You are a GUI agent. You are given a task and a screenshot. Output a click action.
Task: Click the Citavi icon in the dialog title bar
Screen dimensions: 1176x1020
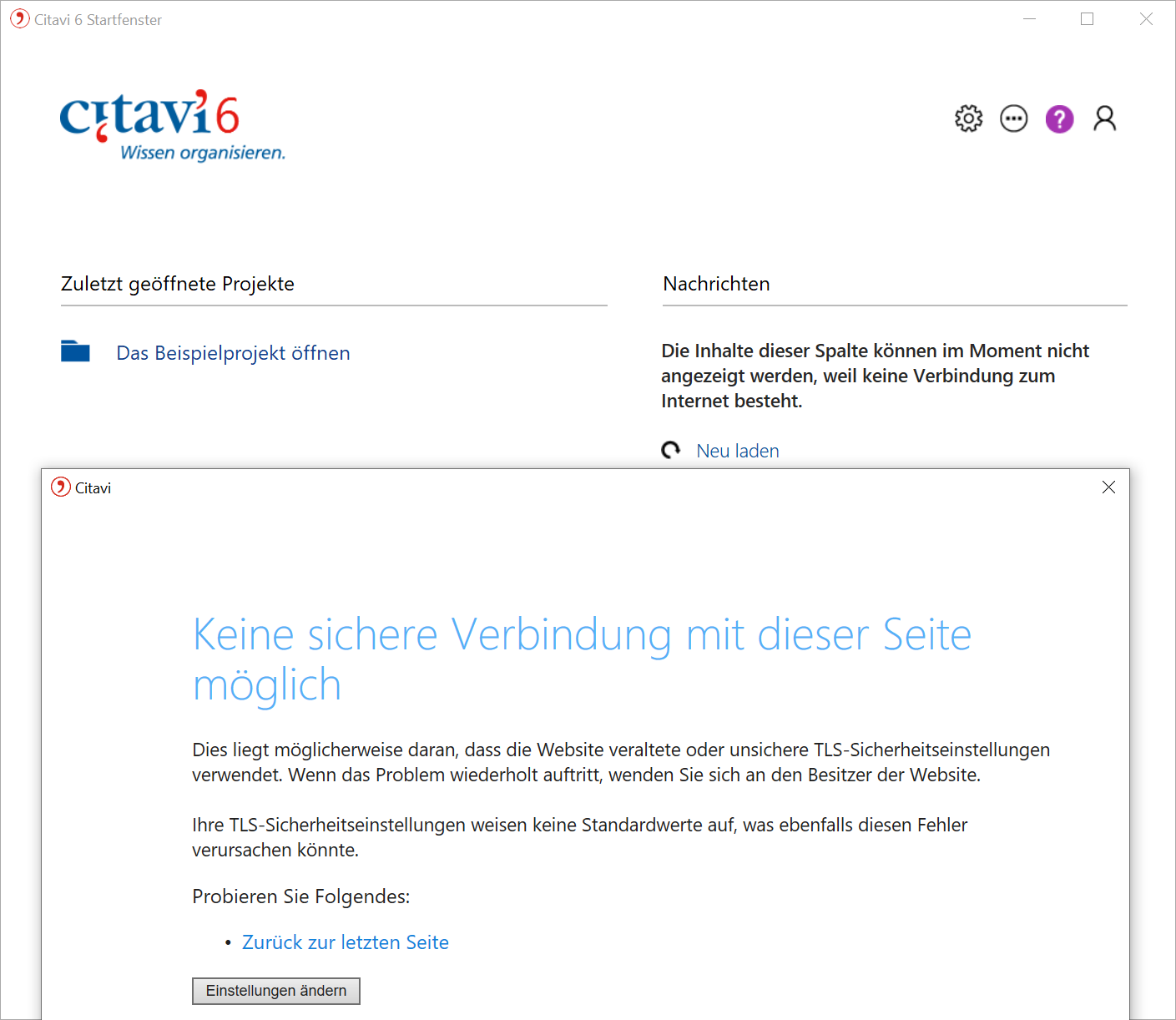(60, 487)
